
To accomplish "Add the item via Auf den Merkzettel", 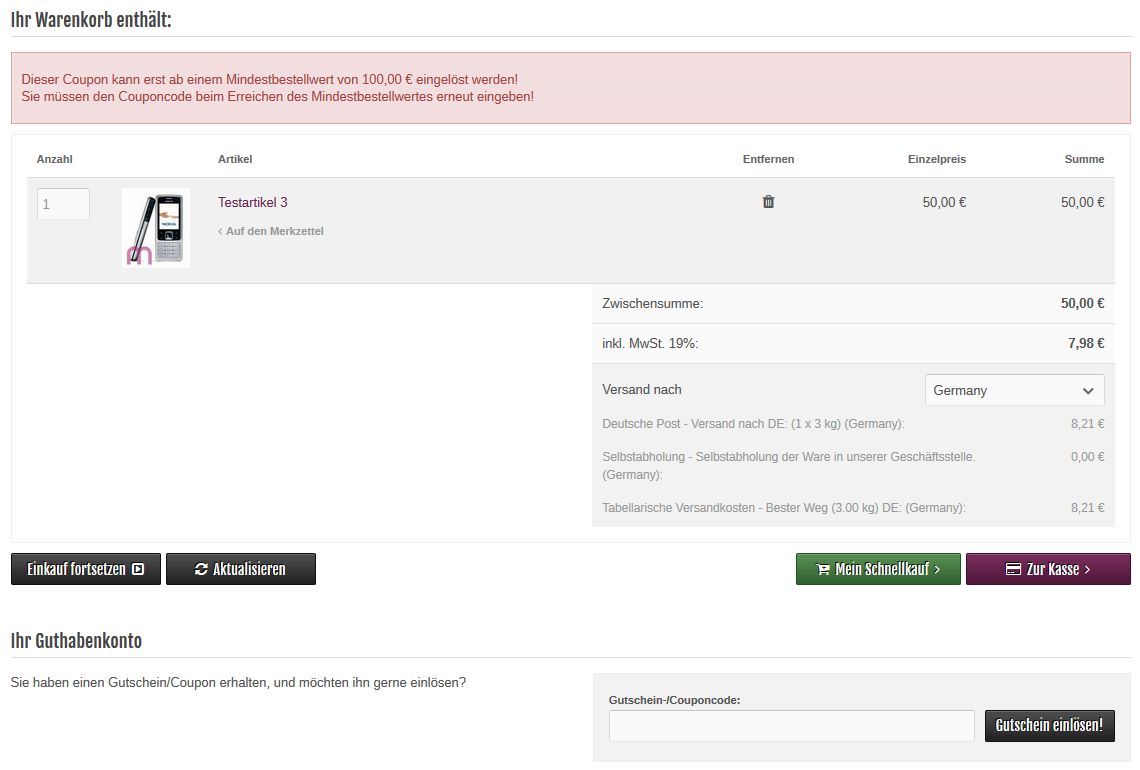I will (275, 232).
